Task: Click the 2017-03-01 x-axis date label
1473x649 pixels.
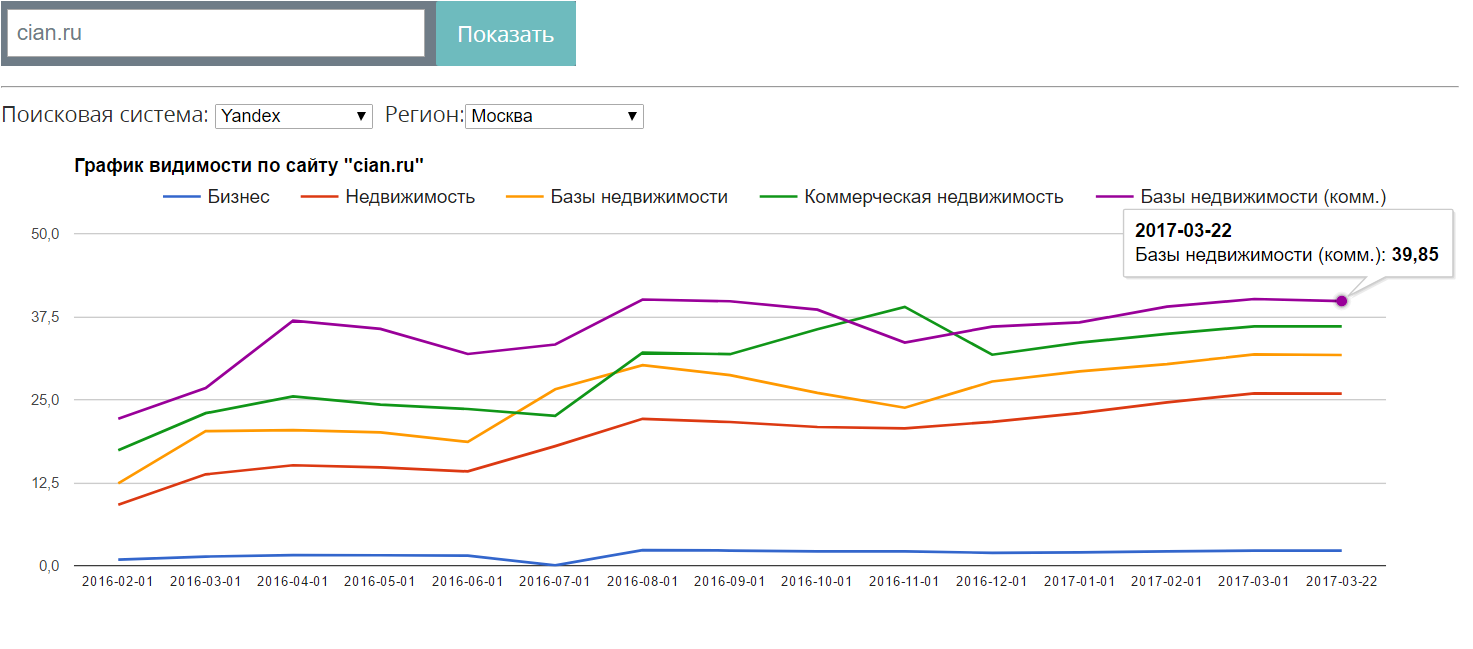Action: point(1254,582)
